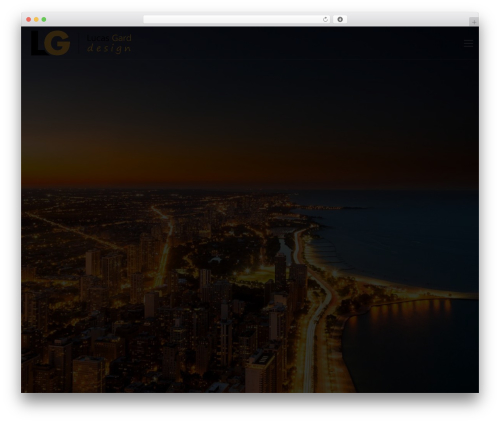This screenshot has width=500, height=423.
Task: Minimize the window with the yellow button
Action: pos(36,20)
